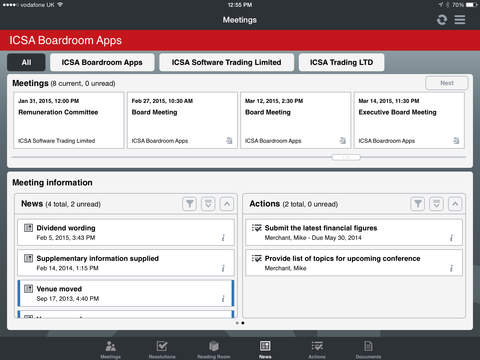
Task: Select the ICSA Boardroom Apps filter tab
Action: pyautogui.click(x=102, y=62)
